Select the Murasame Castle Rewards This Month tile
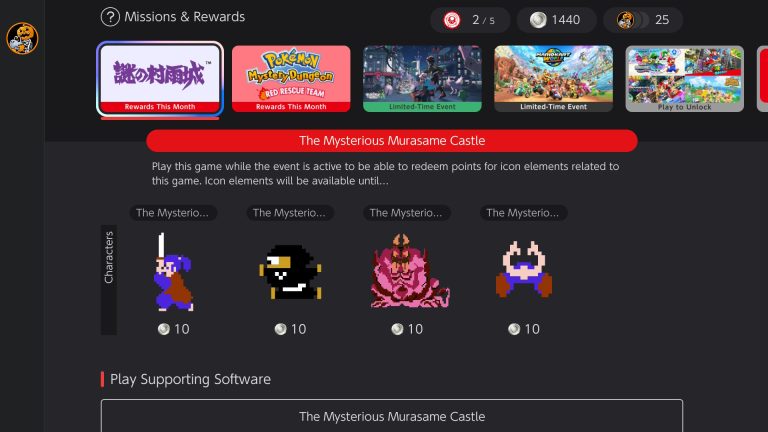768x432 pixels. pos(160,79)
